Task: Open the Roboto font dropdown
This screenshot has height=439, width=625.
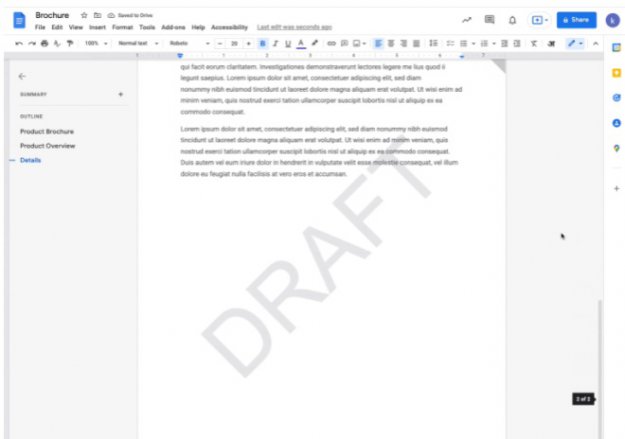Action: (x=189, y=43)
